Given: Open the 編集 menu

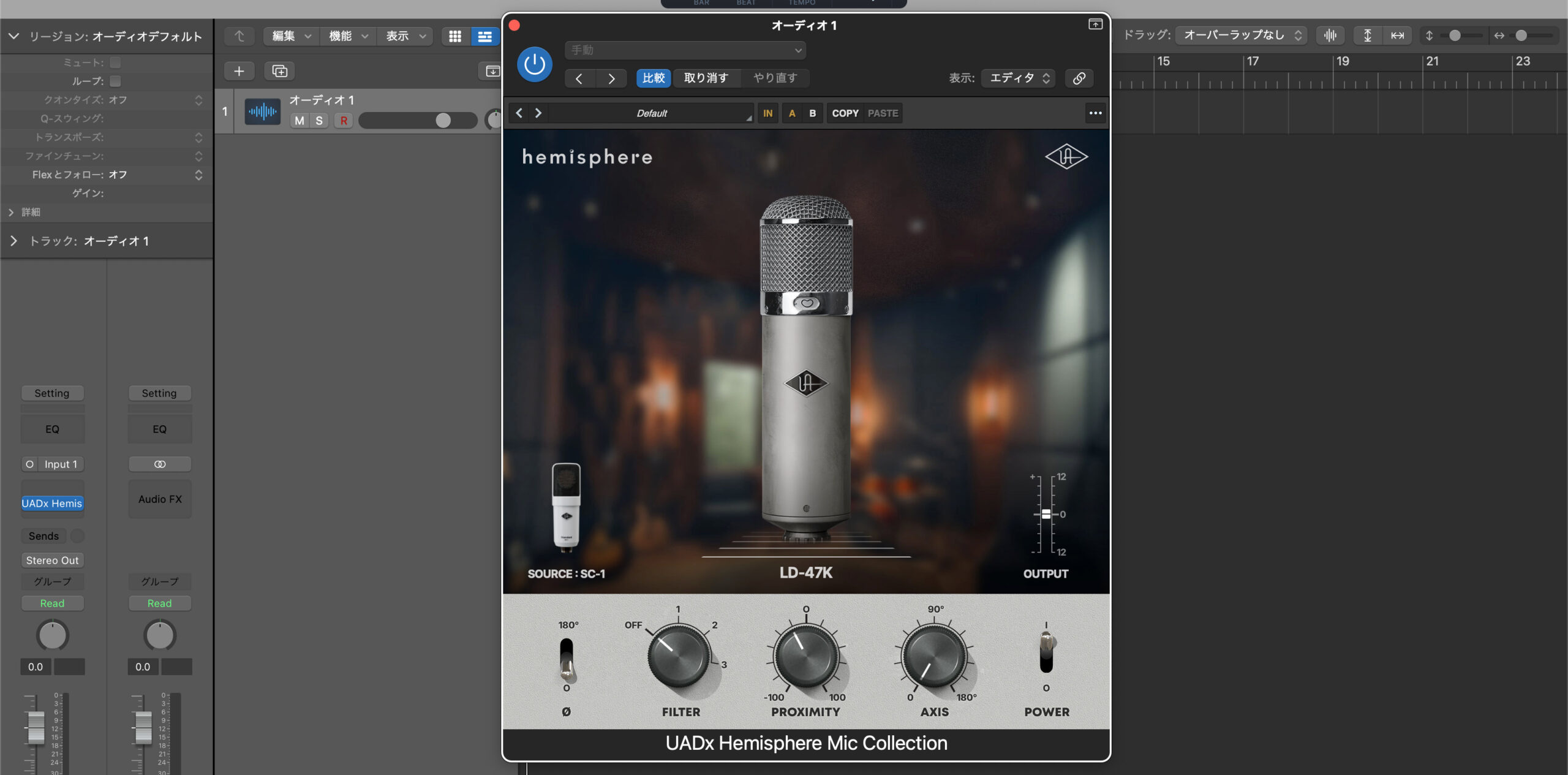Looking at the screenshot, I should [291, 37].
